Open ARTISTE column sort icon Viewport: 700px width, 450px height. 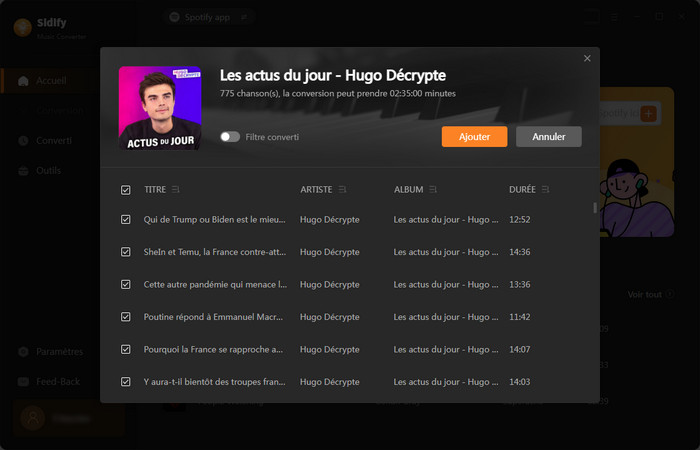[343, 189]
